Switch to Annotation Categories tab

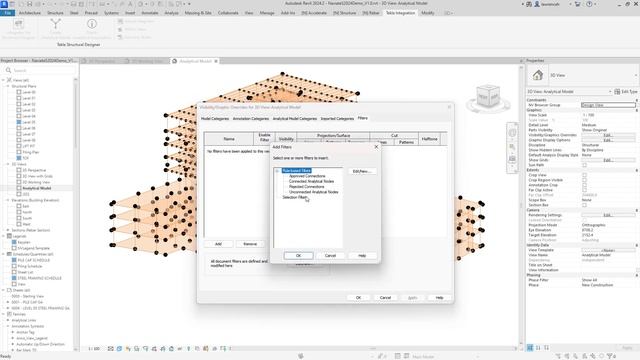251,118
